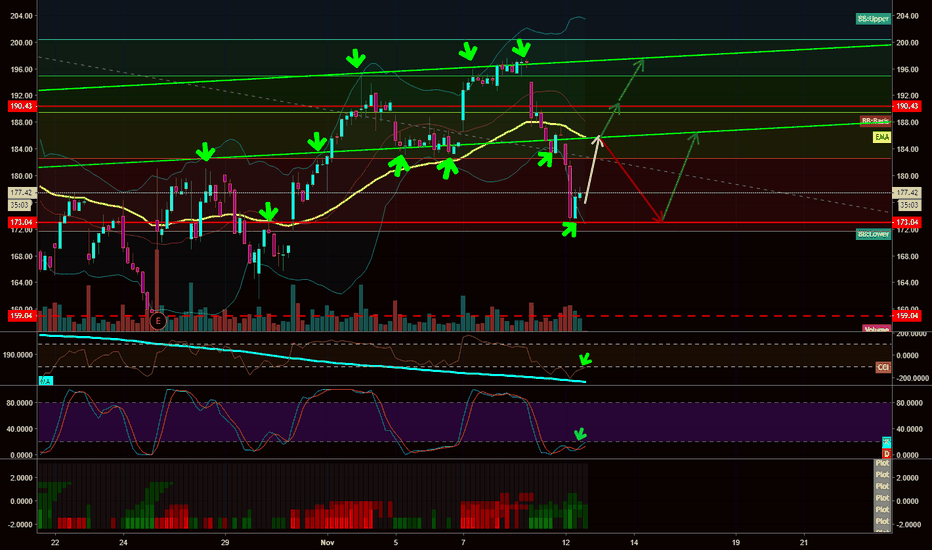The width and height of the screenshot is (932, 550).
Task: Click the 14 date on time axis
Action: tap(634, 542)
